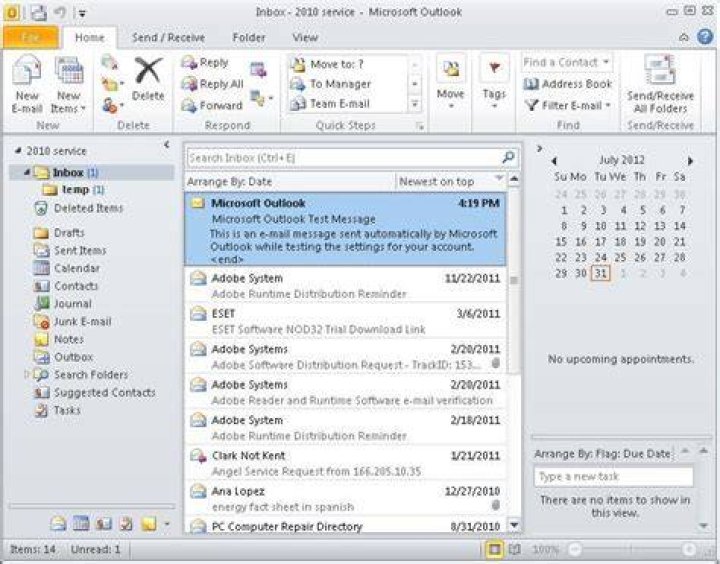Collapse the Inbox folder tree

tap(27, 172)
